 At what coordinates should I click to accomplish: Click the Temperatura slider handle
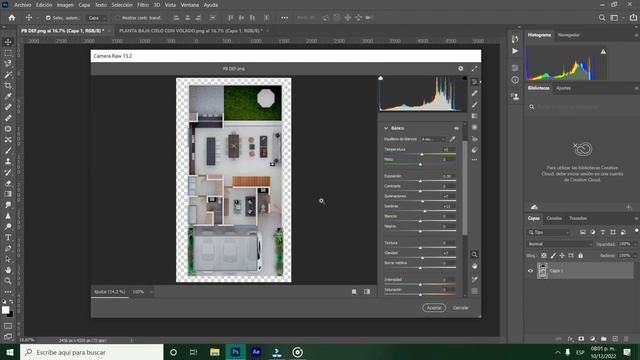pos(422,154)
